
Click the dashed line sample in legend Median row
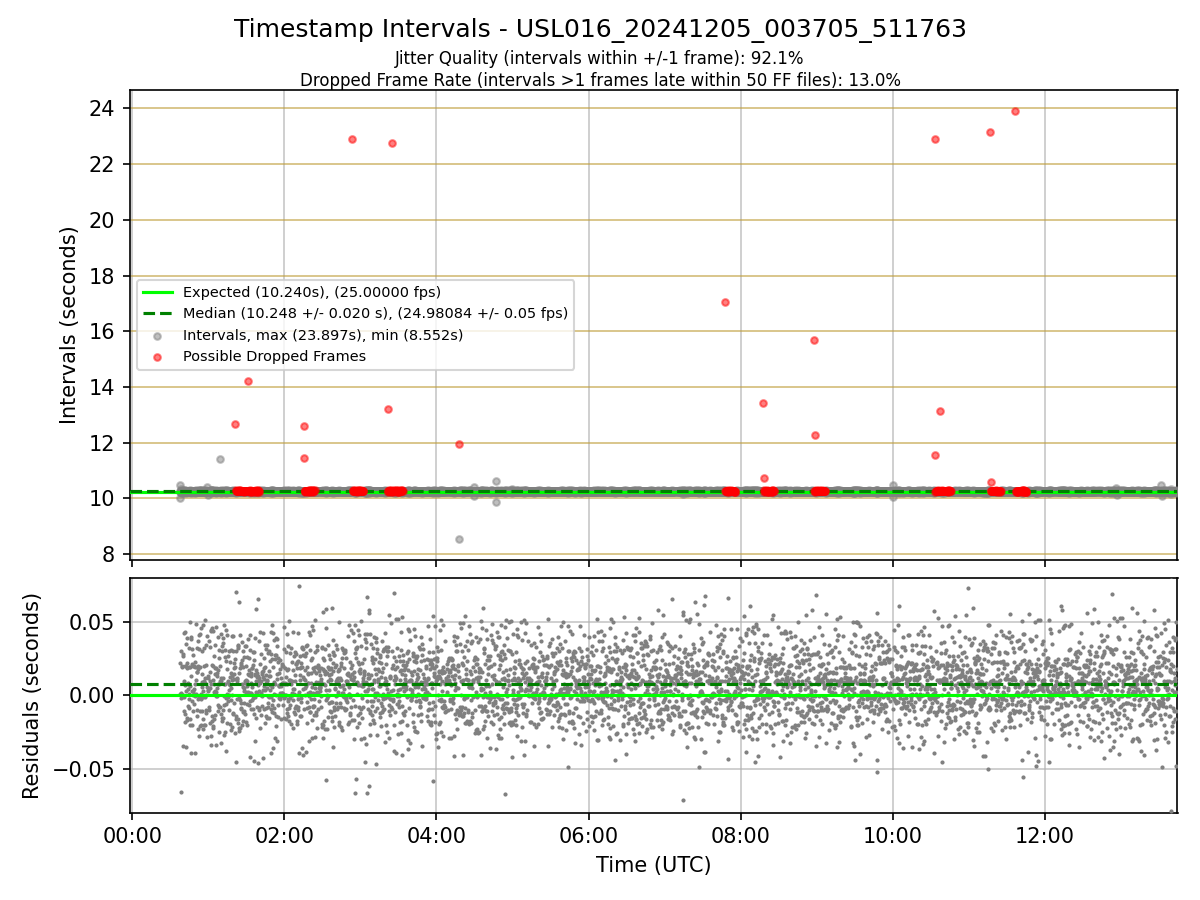tap(160, 313)
